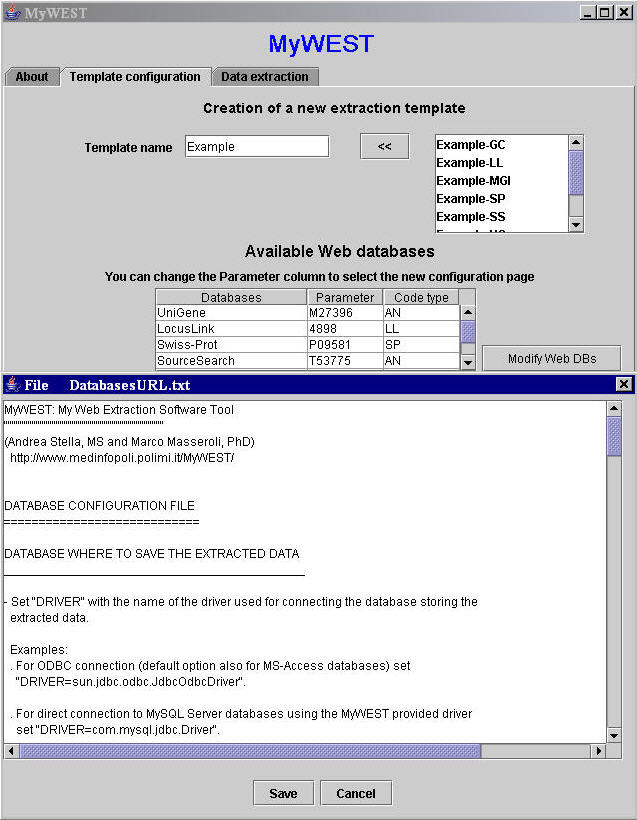This screenshot has height=820, width=637.
Task: Click the Code type column header
Action: [421, 297]
